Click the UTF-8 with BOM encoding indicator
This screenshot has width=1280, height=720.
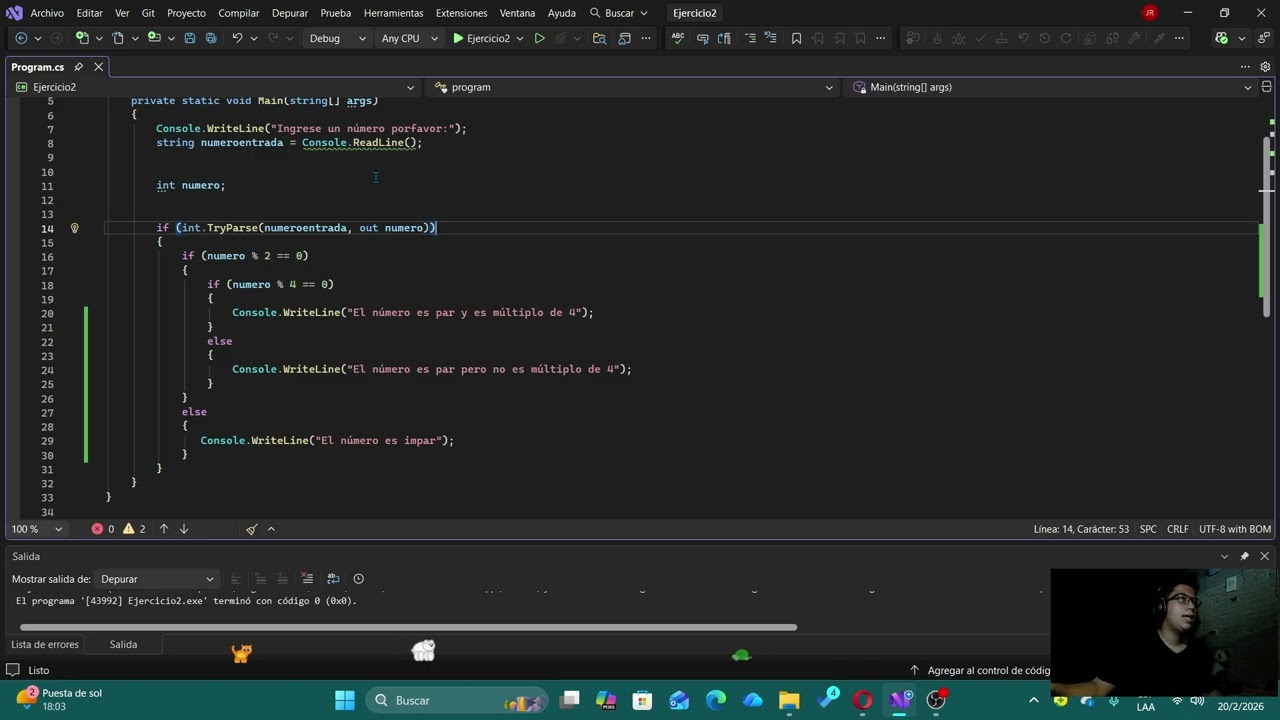pos(1235,529)
